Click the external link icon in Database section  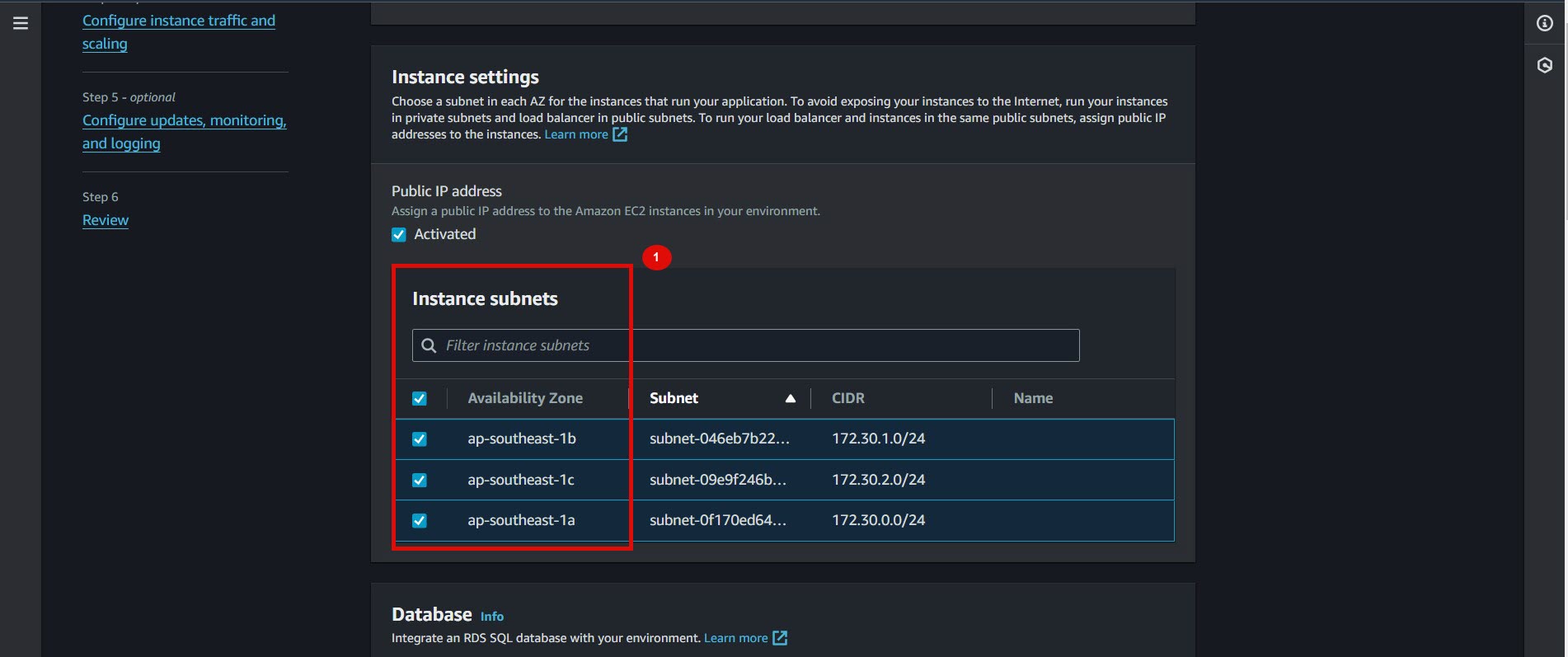(x=780, y=638)
